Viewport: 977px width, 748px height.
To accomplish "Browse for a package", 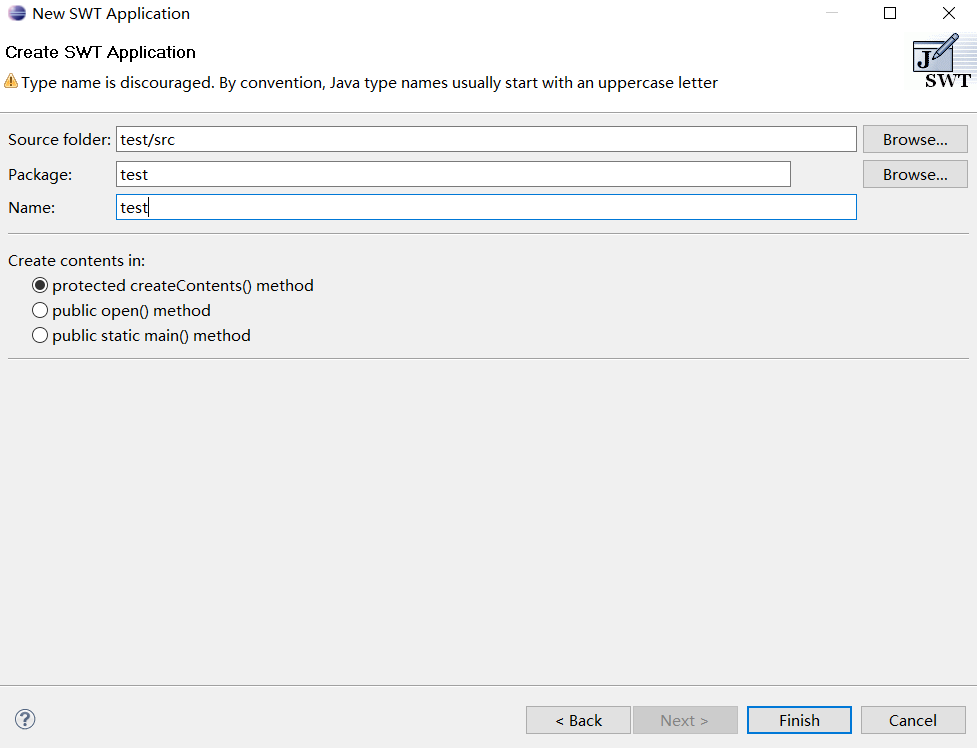I will 914,173.
